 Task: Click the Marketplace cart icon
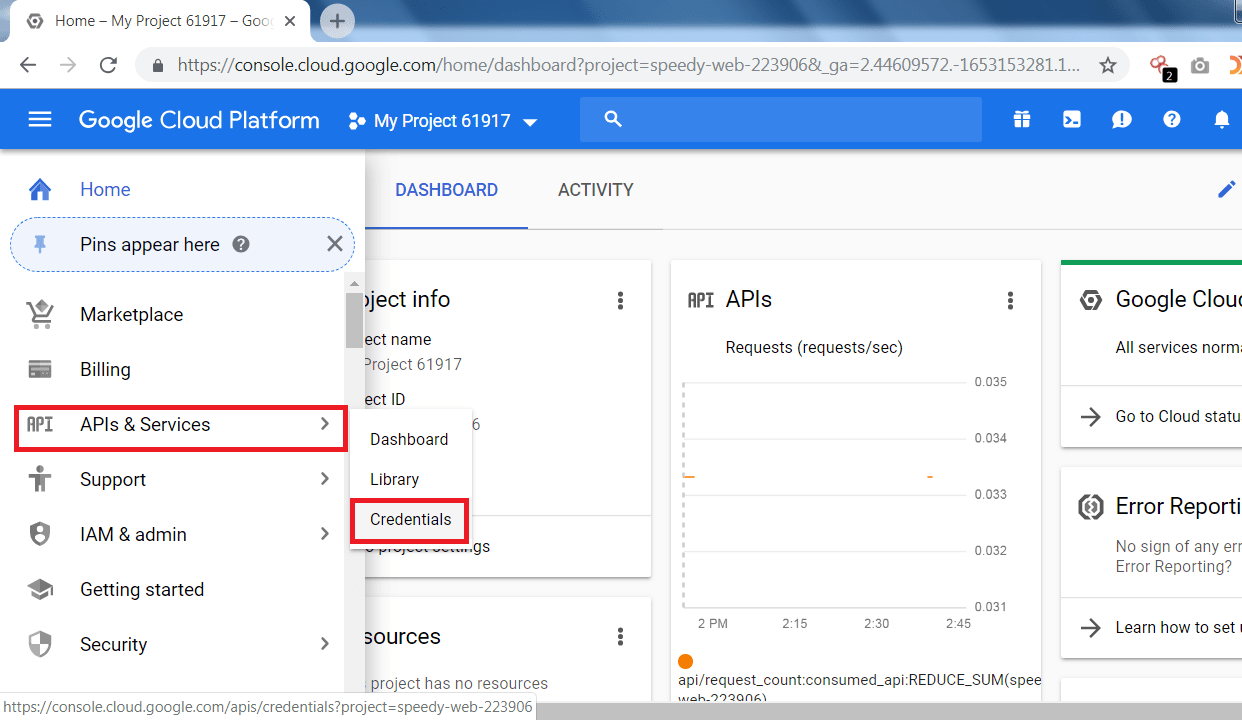(x=40, y=314)
